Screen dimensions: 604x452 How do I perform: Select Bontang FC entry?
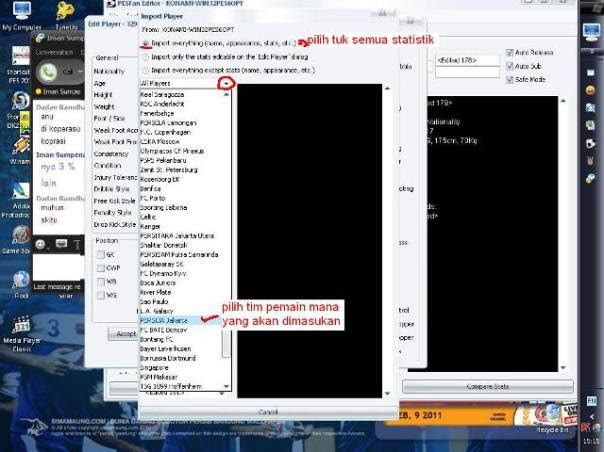181,339
